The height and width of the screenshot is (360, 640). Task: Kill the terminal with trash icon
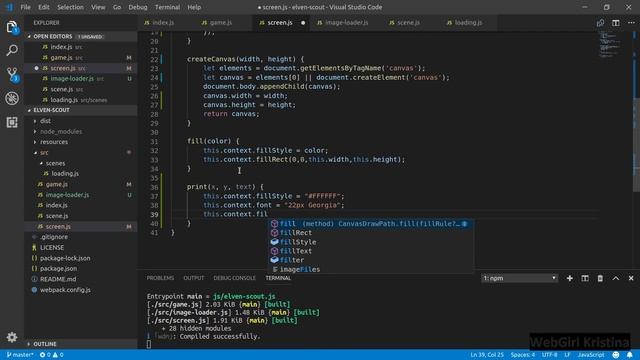tap(600, 278)
